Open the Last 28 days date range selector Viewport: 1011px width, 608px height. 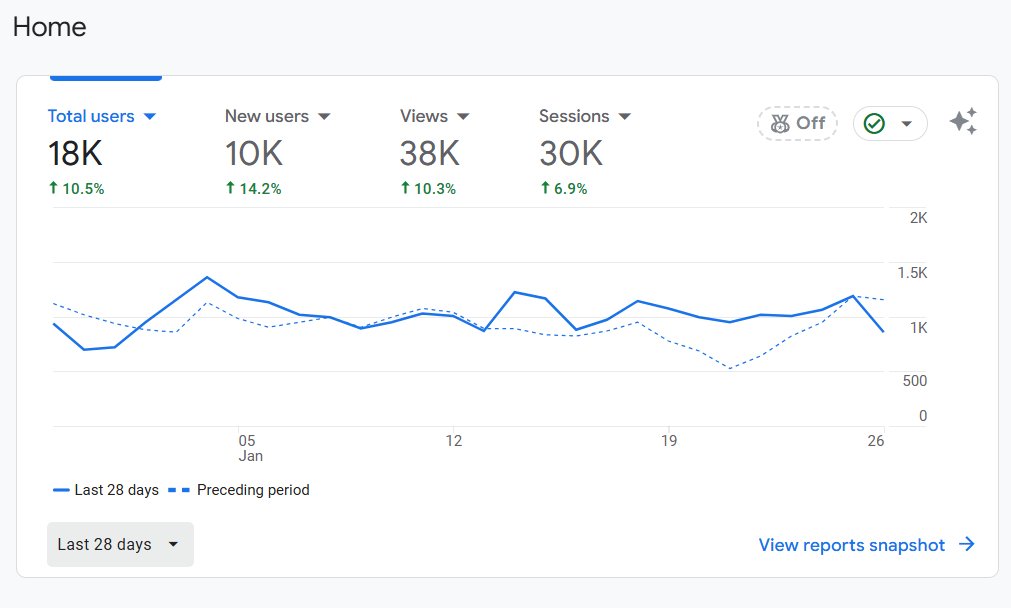[x=119, y=544]
